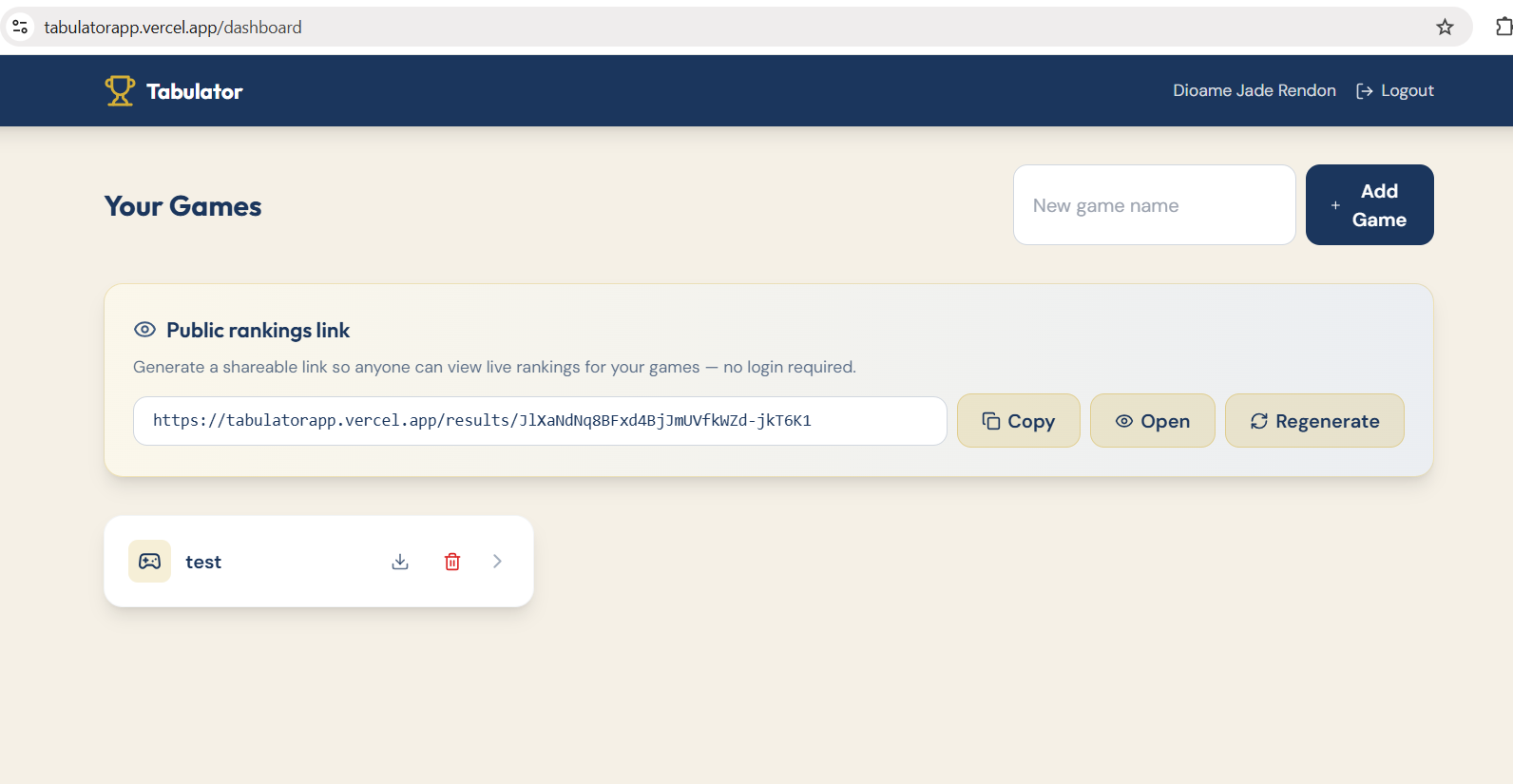The height and width of the screenshot is (784, 1513).
Task: Select the public results URL text field
Action: 540,421
